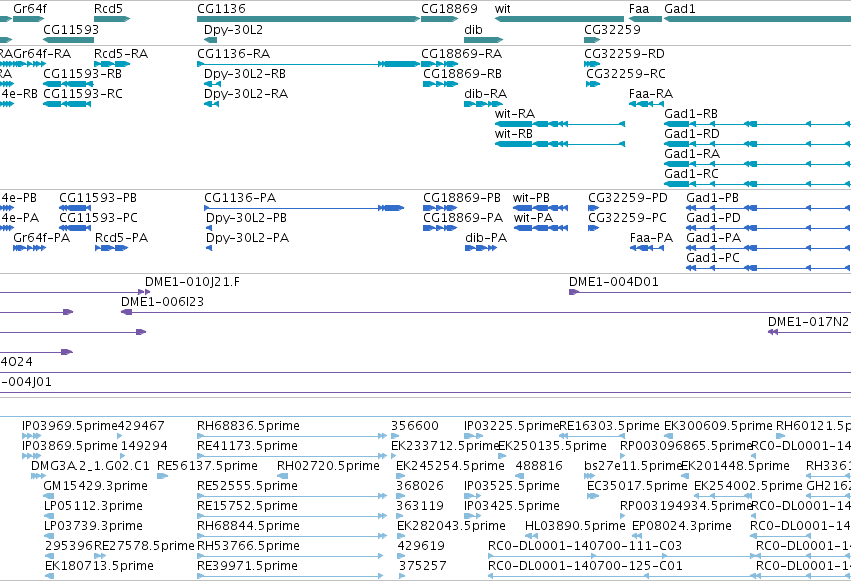Select transcript Gad1-RC
This screenshot has height=581, width=851.
[x=691, y=174]
